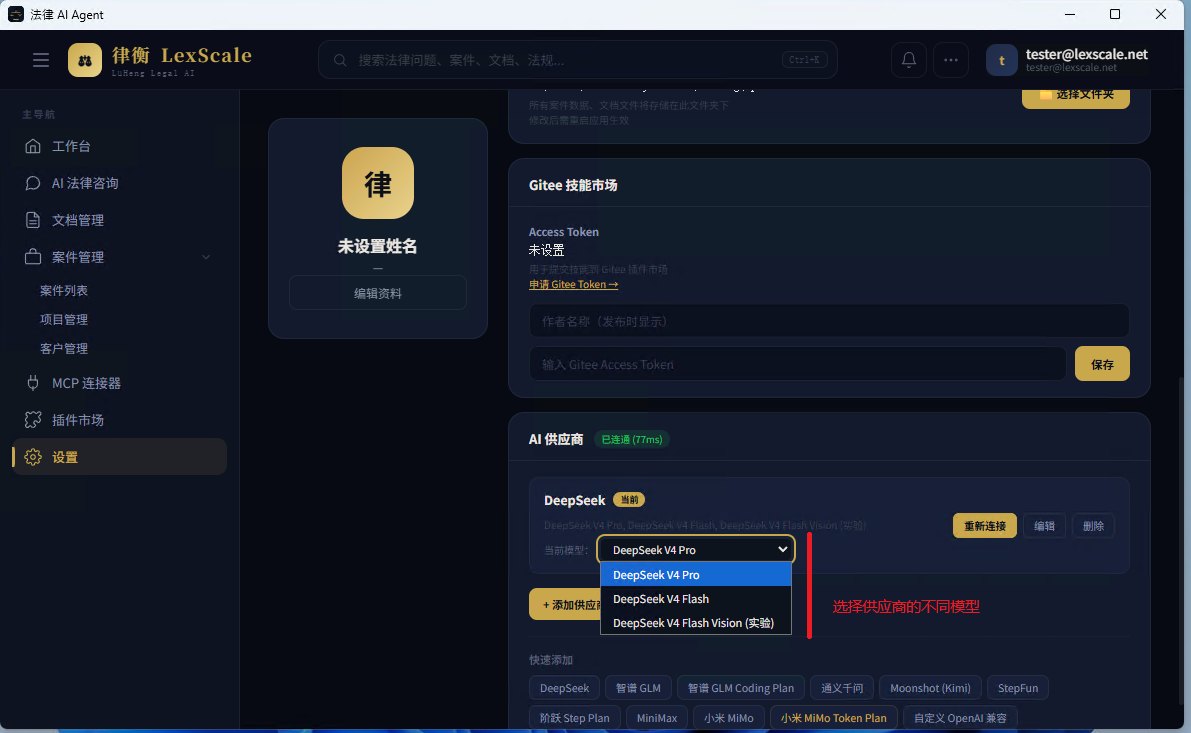Click 删除 for DeepSeek provider

(x=1093, y=526)
